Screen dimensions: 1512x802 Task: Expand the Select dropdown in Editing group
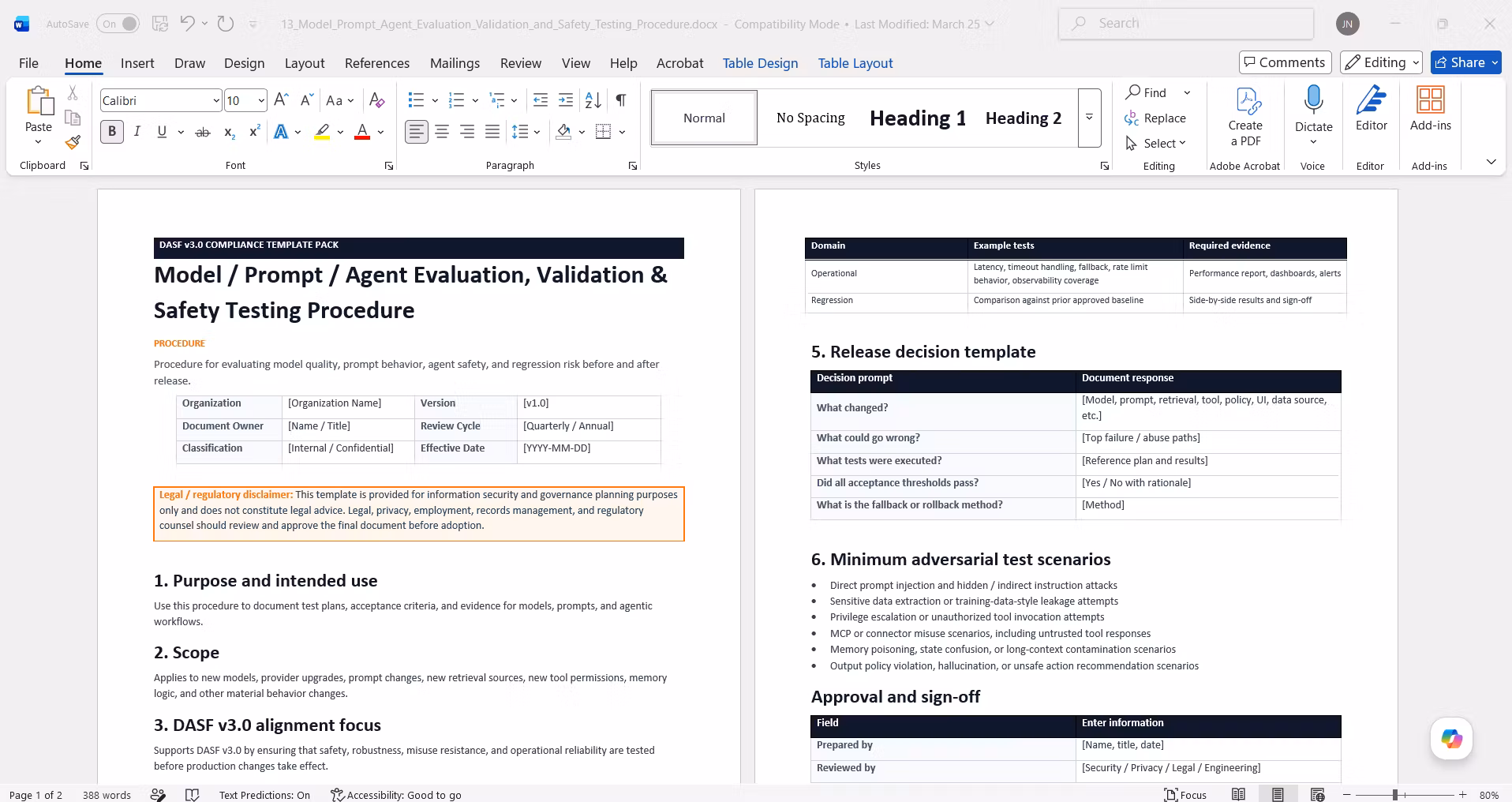coord(1156,143)
